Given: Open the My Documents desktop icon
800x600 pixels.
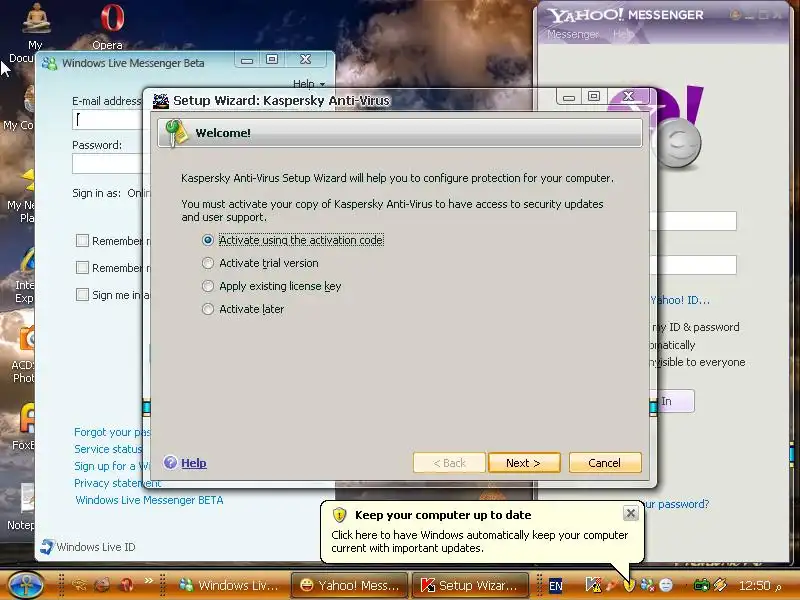Looking at the screenshot, I should (34, 33).
